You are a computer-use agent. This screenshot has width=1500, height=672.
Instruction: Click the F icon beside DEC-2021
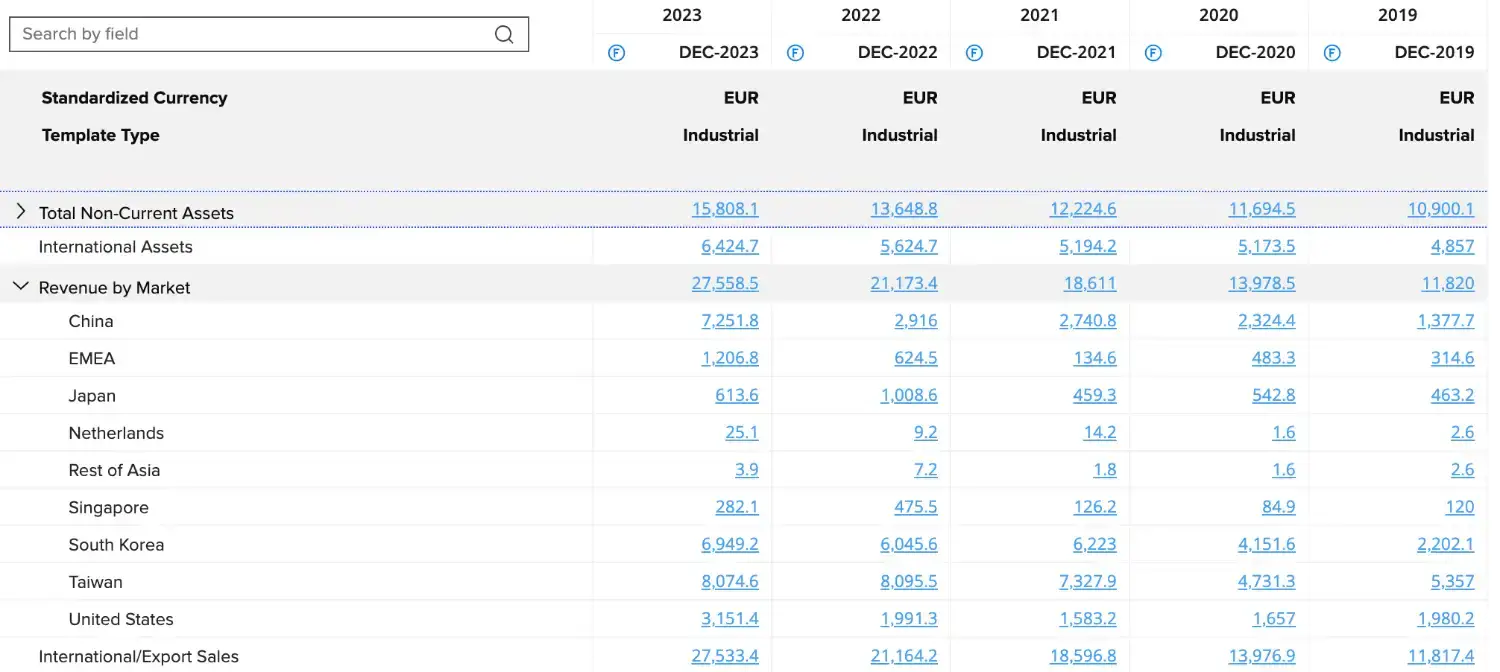pyautogui.click(x=974, y=53)
